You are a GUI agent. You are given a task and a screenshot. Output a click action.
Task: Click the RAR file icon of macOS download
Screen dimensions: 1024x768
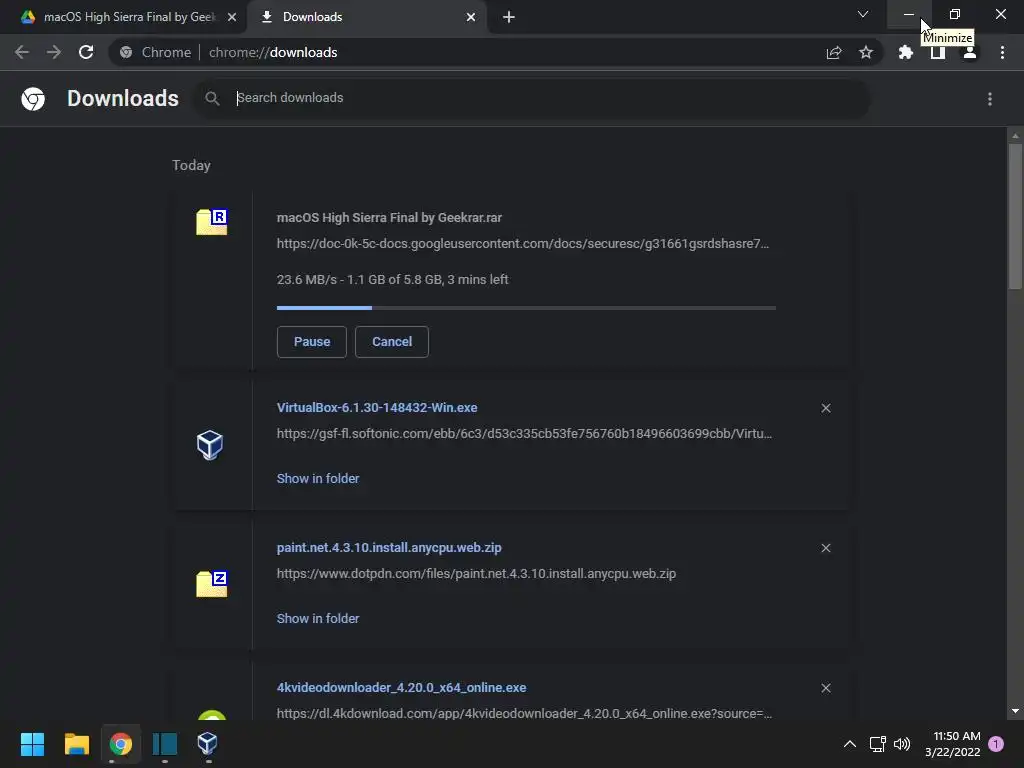click(212, 222)
